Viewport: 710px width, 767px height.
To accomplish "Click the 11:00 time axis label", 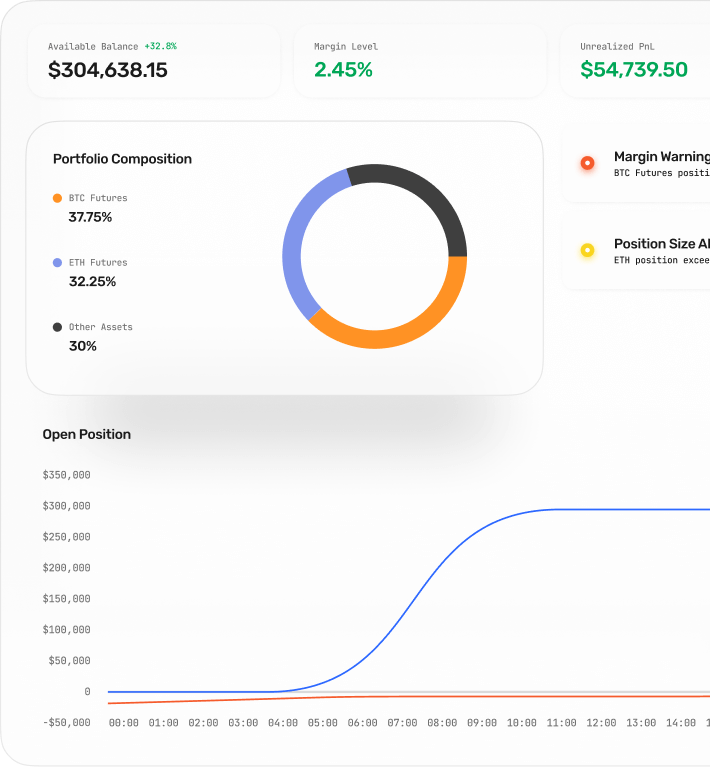I will tap(561, 723).
